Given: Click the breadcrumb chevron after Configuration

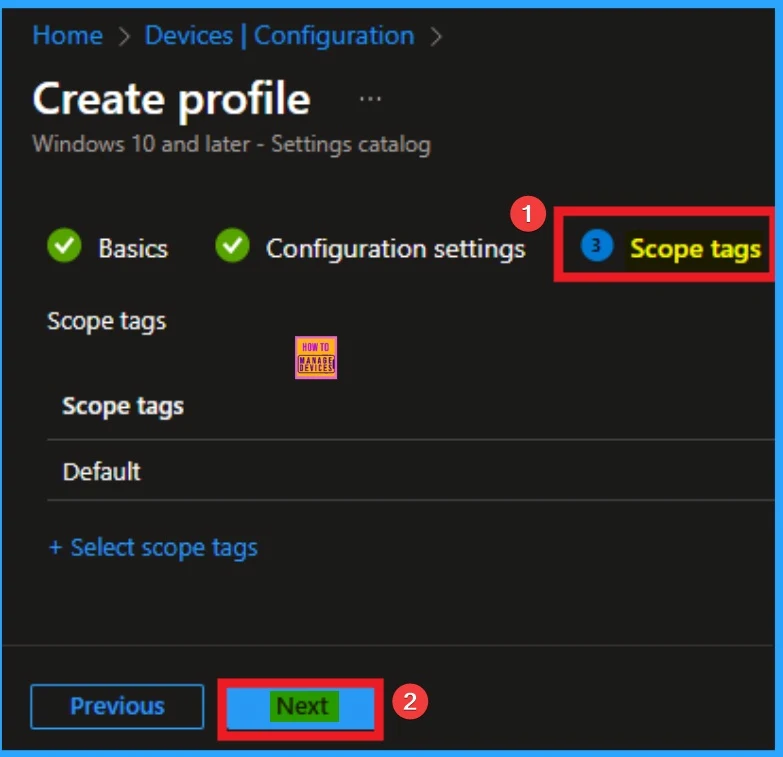Looking at the screenshot, I should pyautogui.click(x=435, y=36).
